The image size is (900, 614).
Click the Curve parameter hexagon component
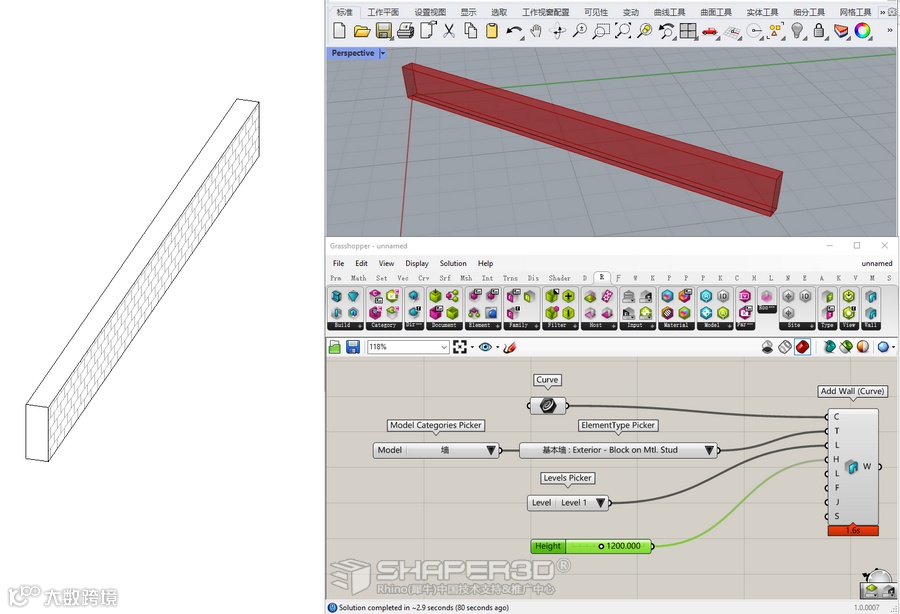pos(547,406)
